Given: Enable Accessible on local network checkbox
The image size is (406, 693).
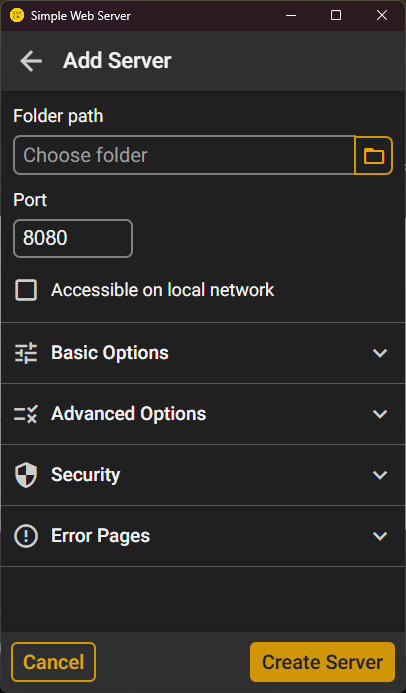Looking at the screenshot, I should pos(26,290).
